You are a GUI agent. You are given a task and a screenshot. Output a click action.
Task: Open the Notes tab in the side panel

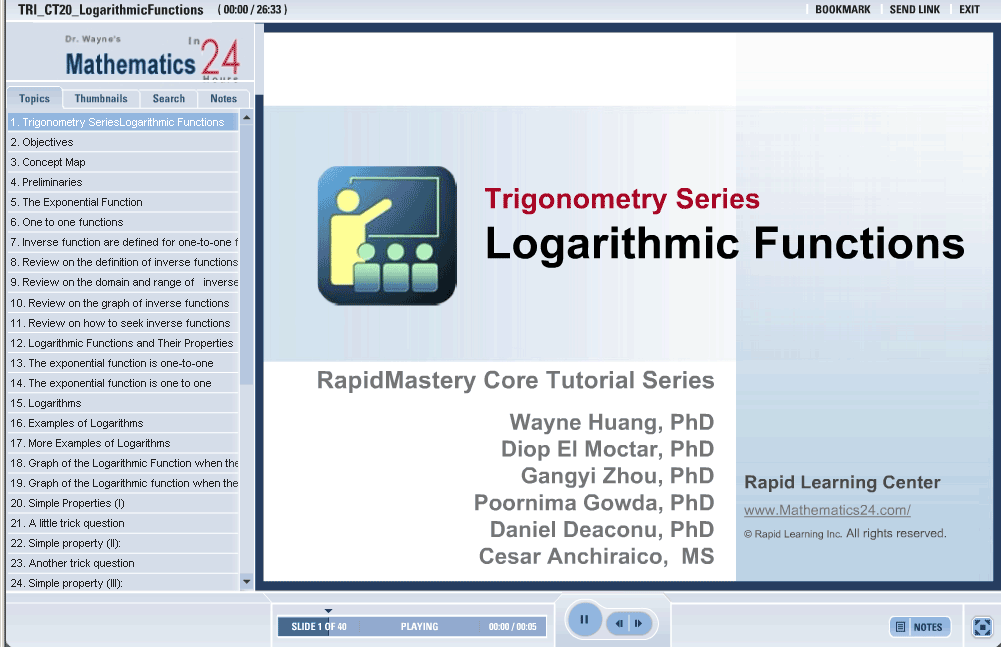223,98
